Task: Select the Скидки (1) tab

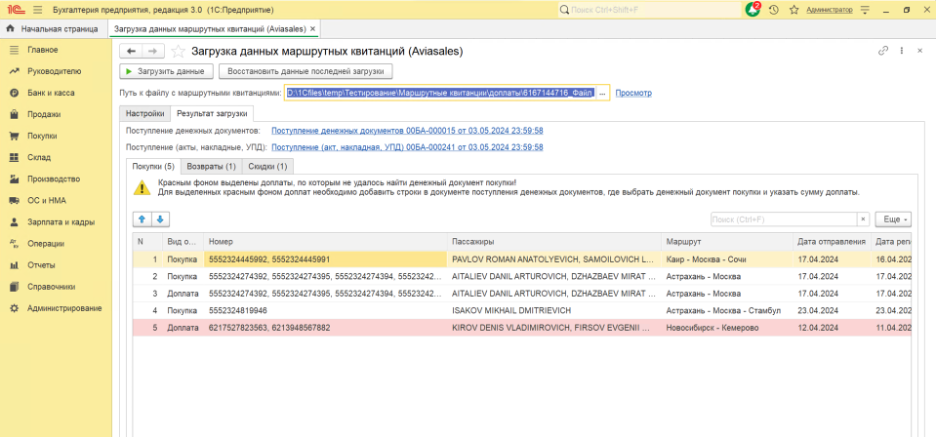Action: 267,166
